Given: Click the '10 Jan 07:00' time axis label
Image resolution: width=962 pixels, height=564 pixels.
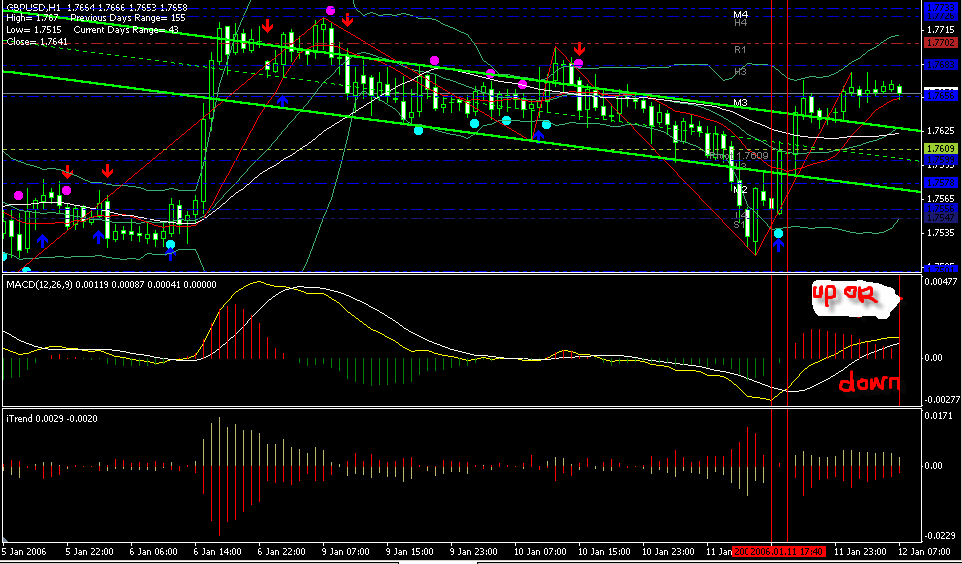Looking at the screenshot, I should click(540, 551).
